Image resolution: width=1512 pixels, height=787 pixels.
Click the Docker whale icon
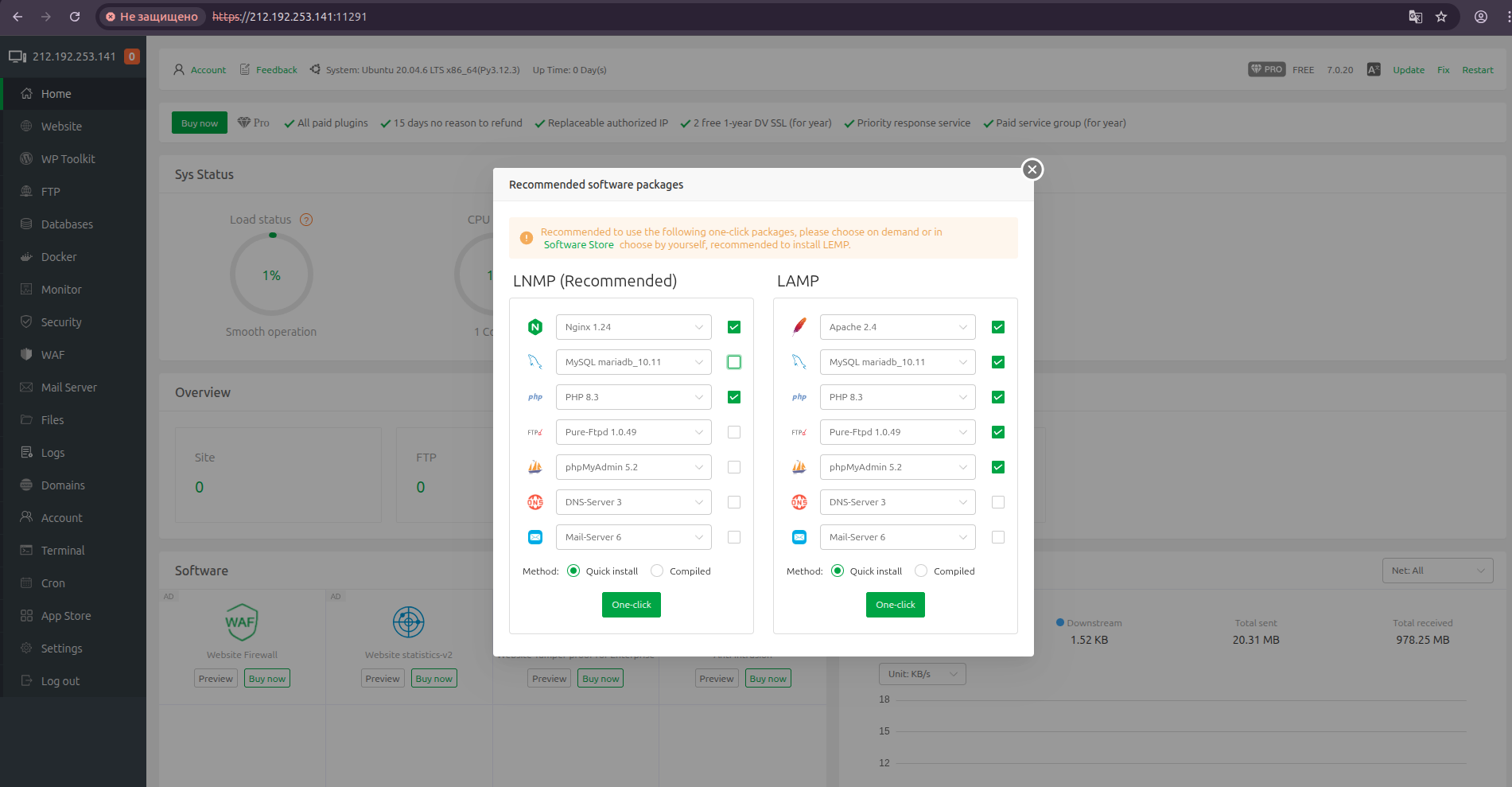26,256
